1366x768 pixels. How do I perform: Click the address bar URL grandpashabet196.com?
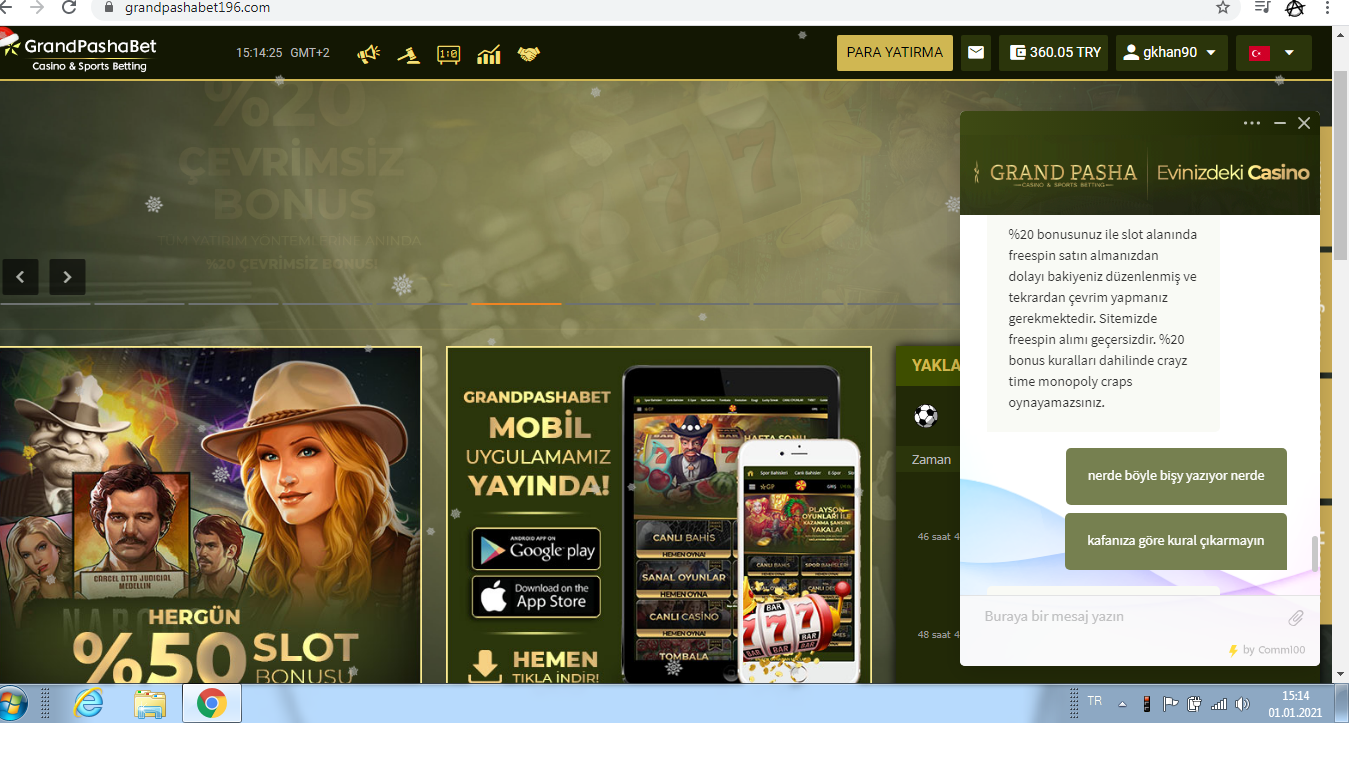click(x=197, y=8)
